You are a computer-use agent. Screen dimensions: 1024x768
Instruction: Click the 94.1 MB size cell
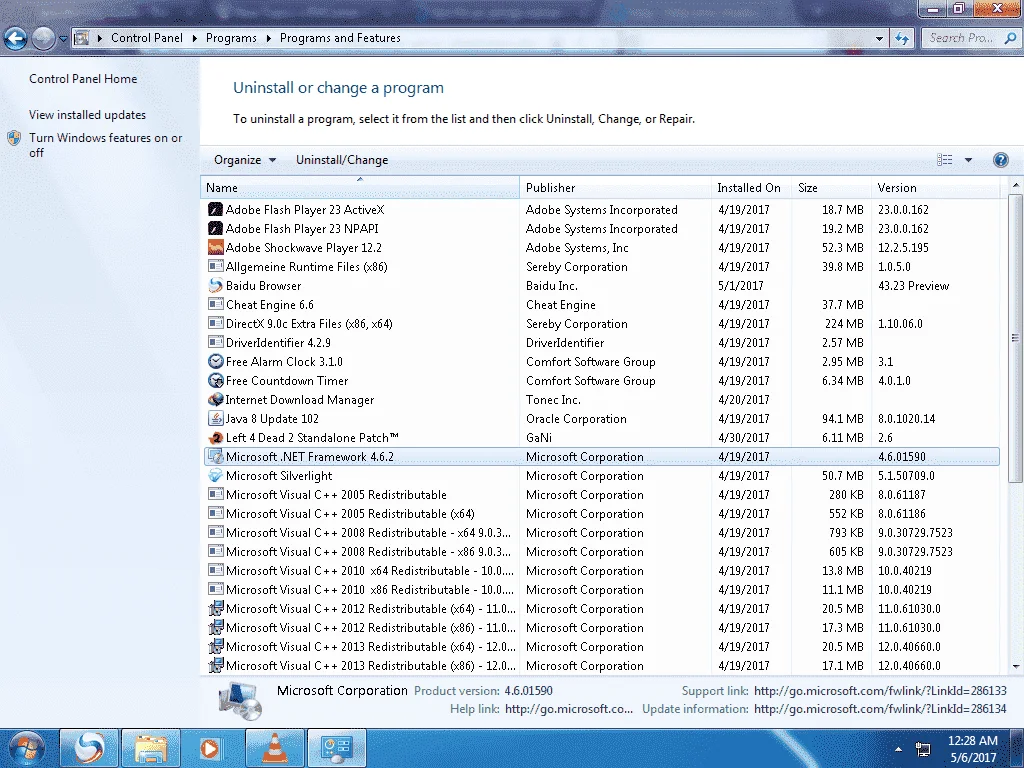[x=842, y=419]
